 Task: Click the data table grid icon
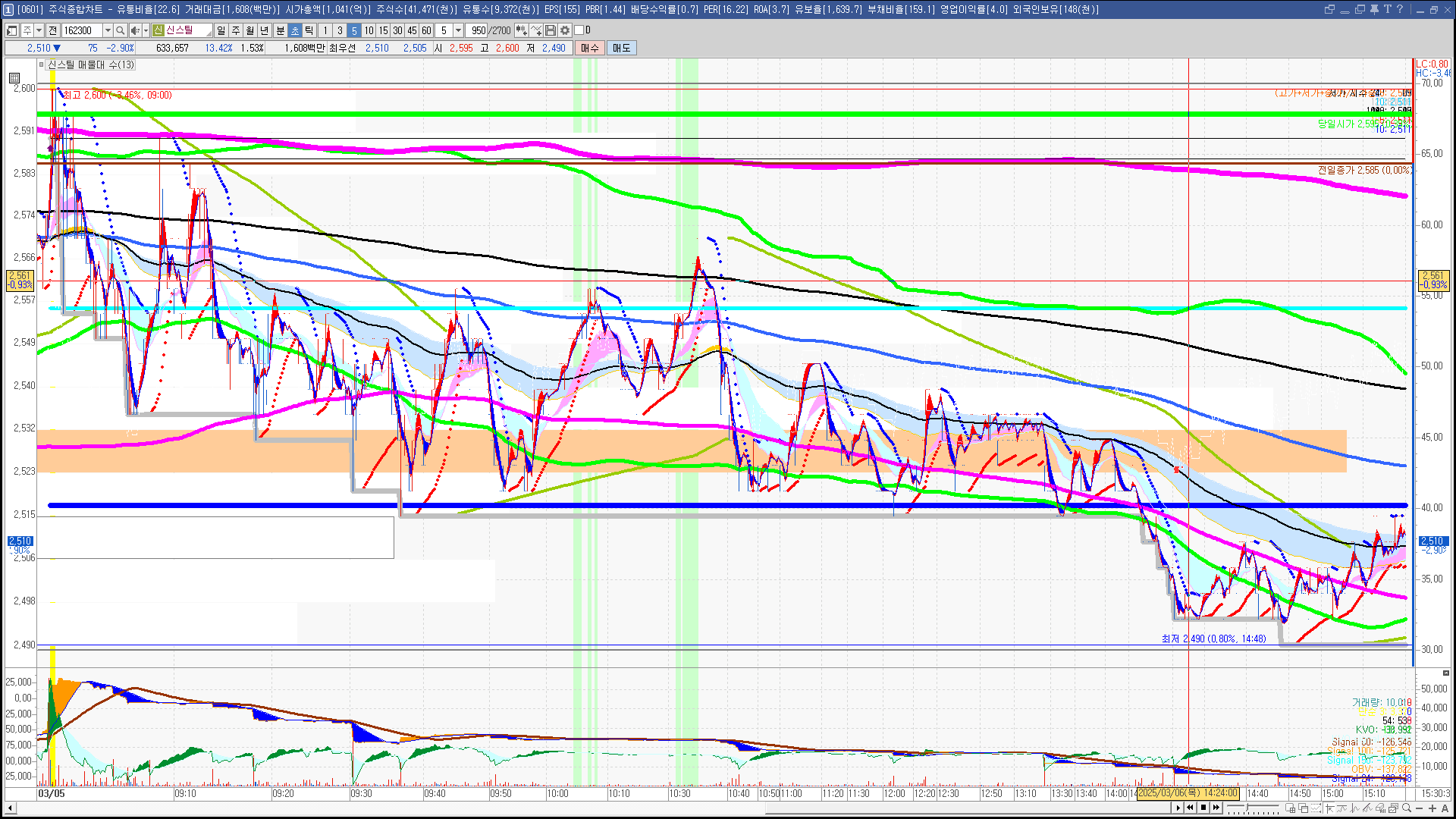click(x=14, y=78)
